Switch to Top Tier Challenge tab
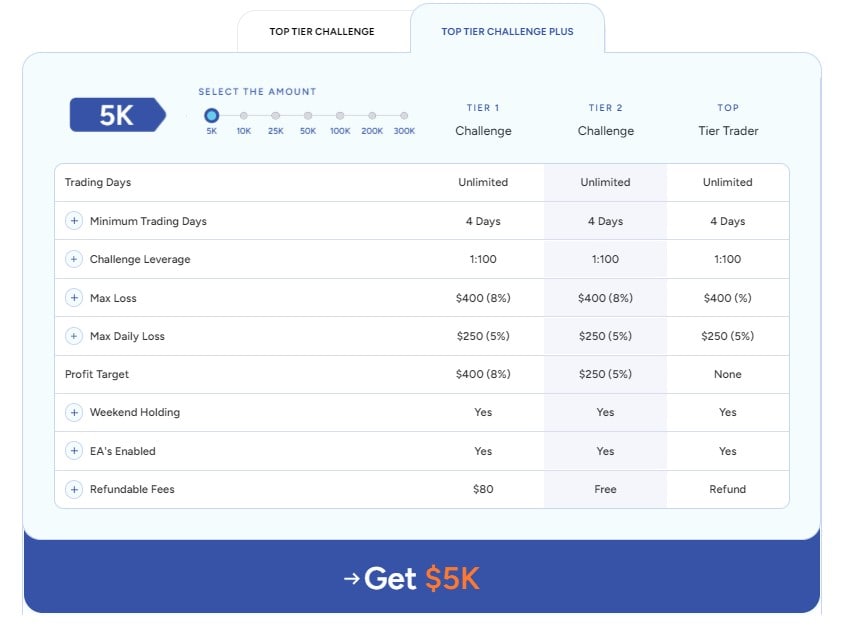Screen dimensions: 856x628 point(322,32)
